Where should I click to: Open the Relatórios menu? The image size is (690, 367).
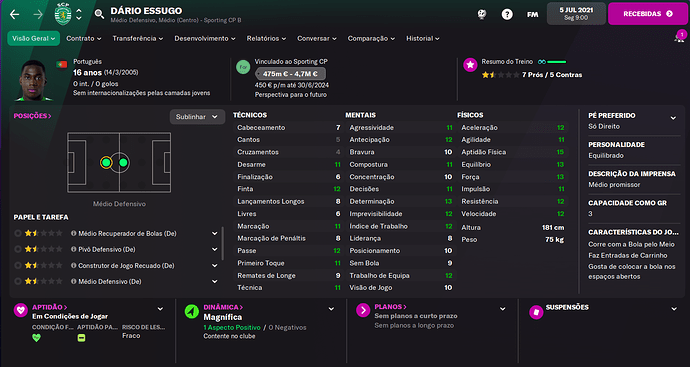(266, 39)
